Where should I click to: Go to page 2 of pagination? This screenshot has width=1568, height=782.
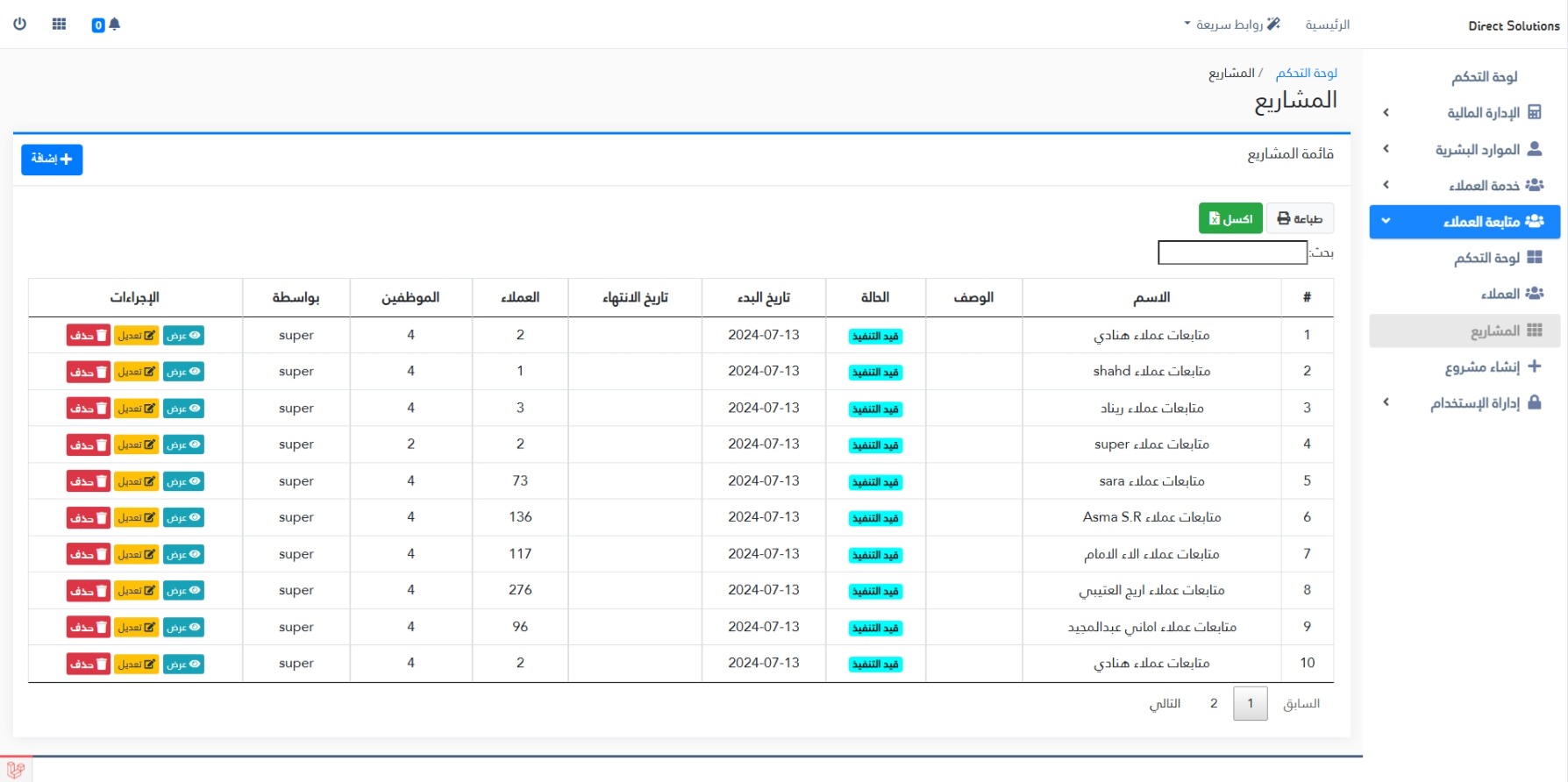[1214, 703]
